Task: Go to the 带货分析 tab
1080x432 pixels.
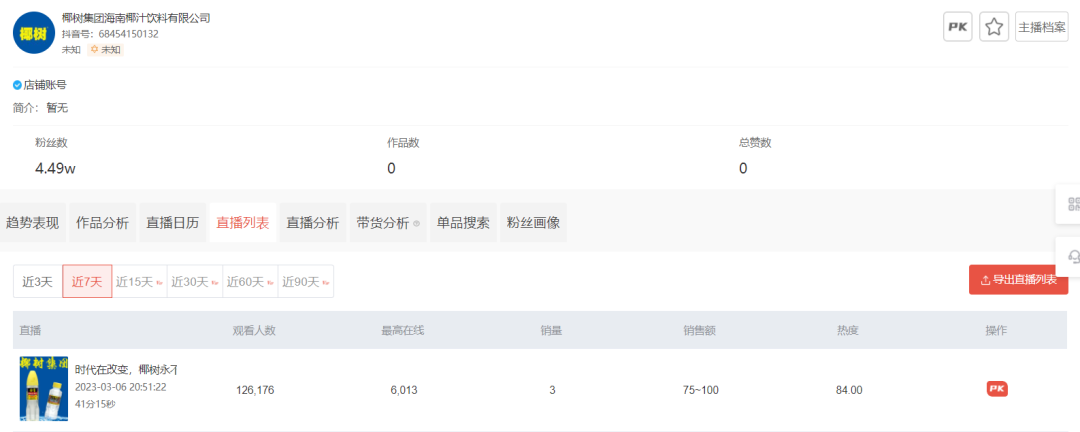Action: coord(387,223)
